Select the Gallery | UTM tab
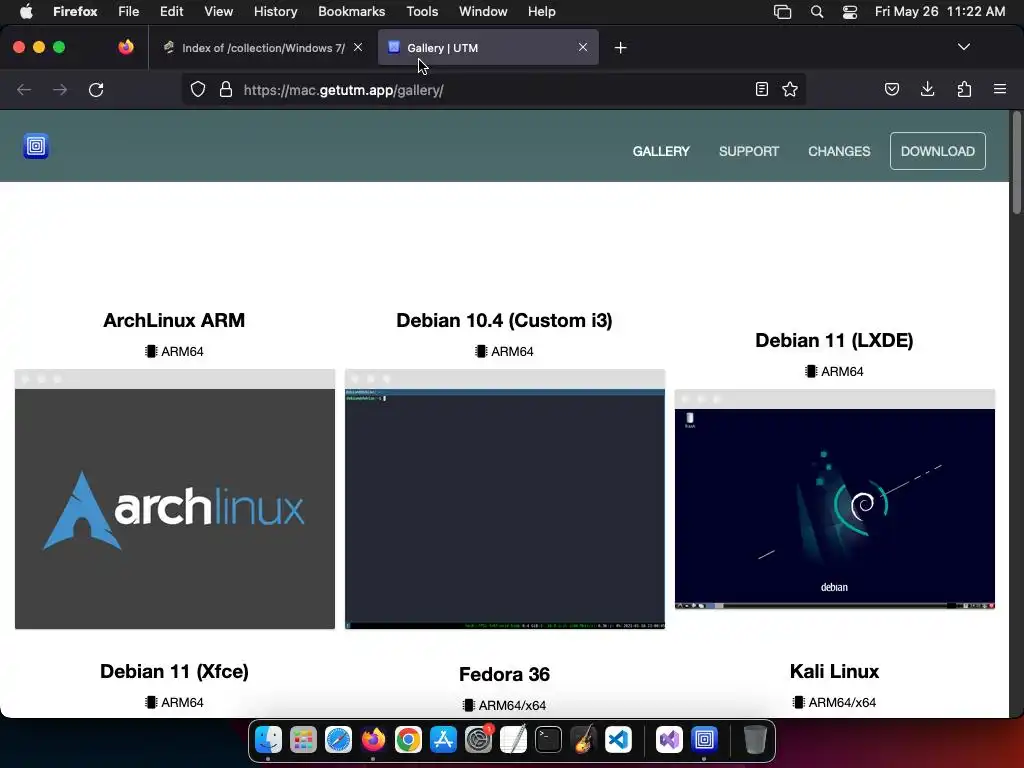This screenshot has height=768, width=1024. [488, 48]
